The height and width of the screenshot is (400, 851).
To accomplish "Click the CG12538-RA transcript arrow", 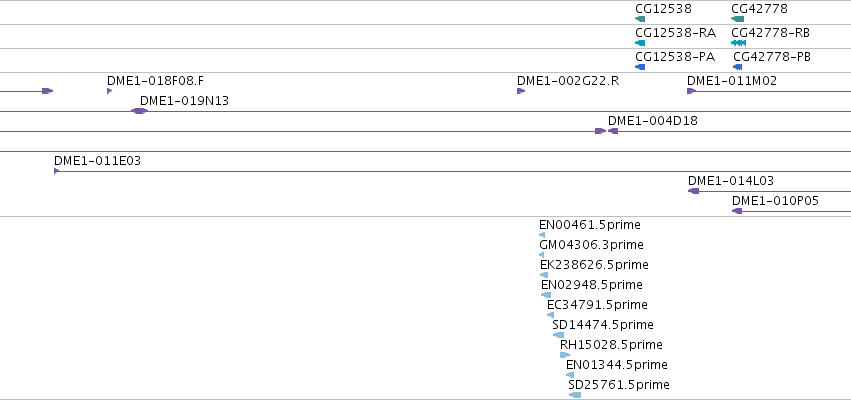I will (x=640, y=43).
